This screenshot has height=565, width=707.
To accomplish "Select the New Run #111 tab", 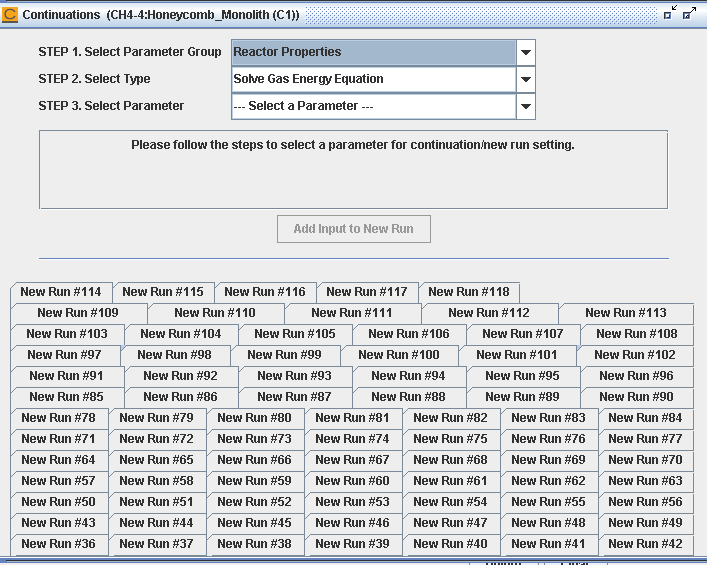I will pos(352,313).
